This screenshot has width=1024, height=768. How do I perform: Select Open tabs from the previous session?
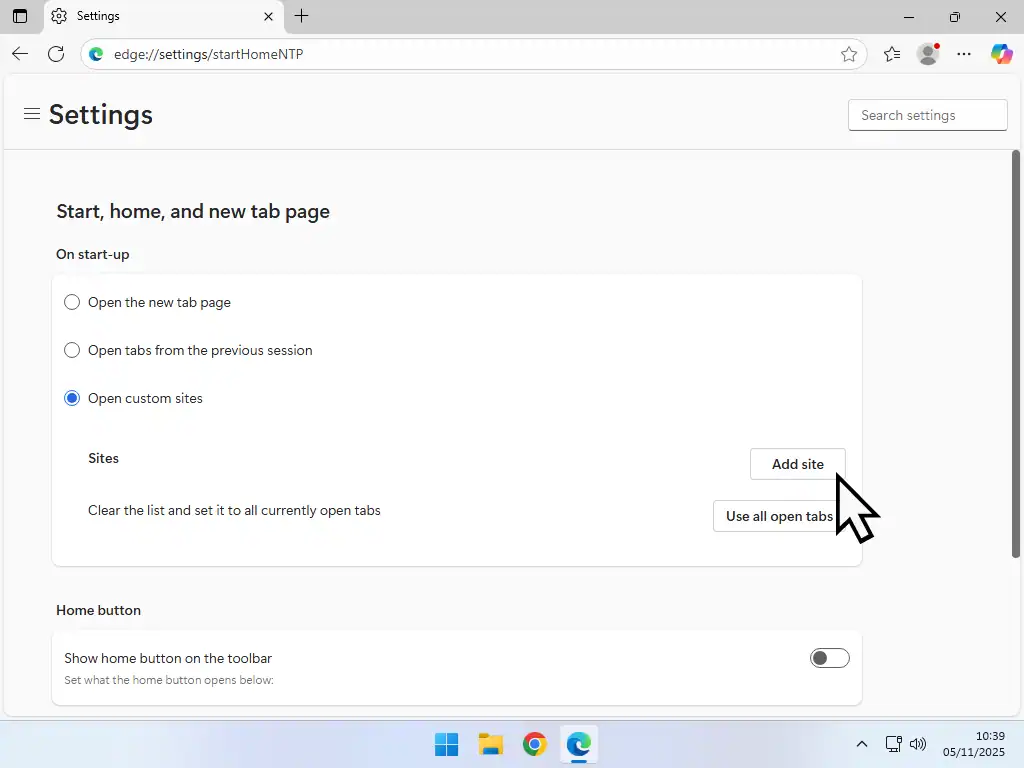coord(72,350)
